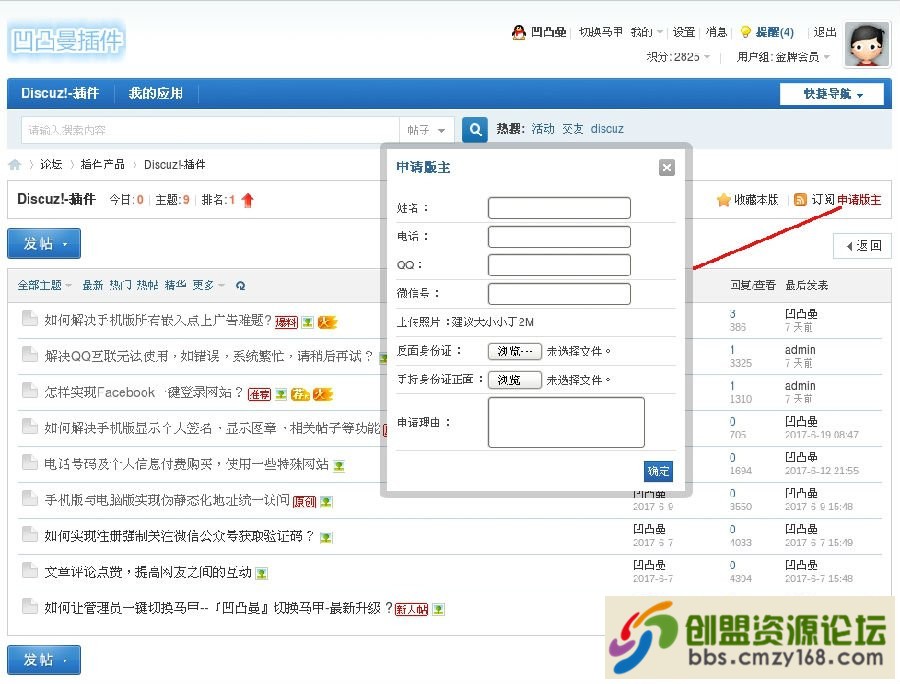Click folder icon for 电话号码及个人信息付费购买 thread
900x684 pixels.
click(30, 463)
